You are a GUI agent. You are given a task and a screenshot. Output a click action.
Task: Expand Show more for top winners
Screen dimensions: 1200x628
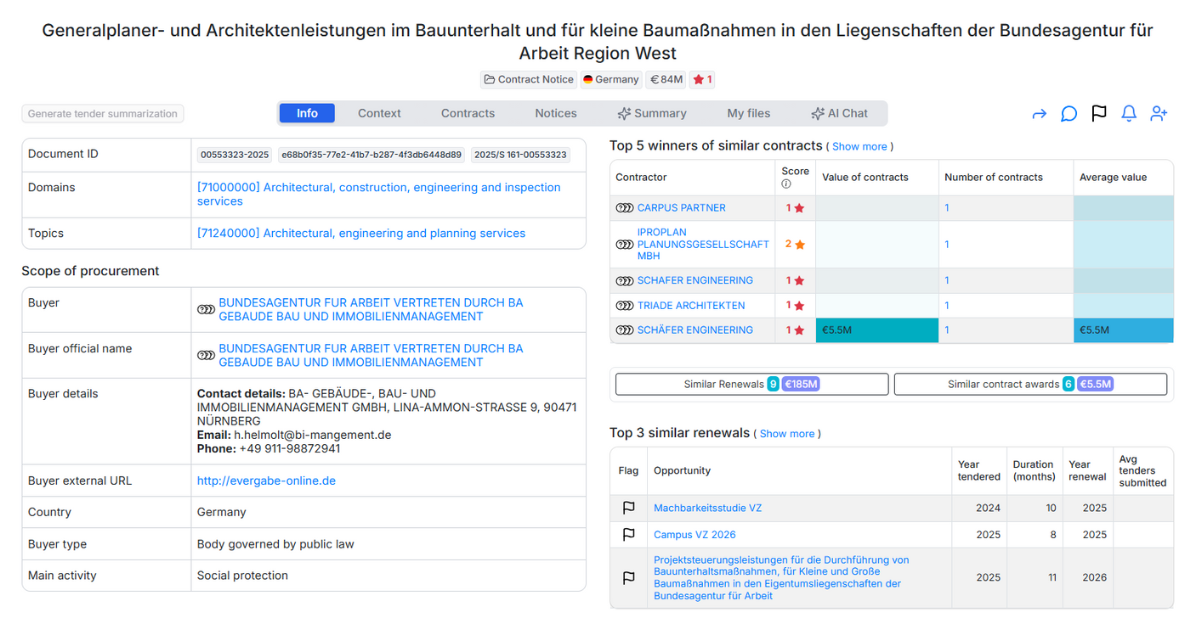pyautogui.click(x=859, y=147)
